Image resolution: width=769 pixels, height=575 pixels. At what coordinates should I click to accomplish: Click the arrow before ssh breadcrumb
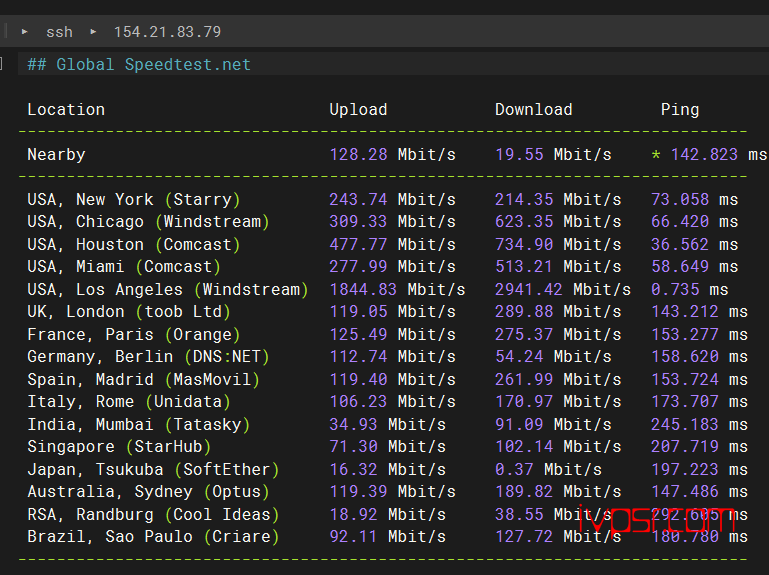point(25,32)
